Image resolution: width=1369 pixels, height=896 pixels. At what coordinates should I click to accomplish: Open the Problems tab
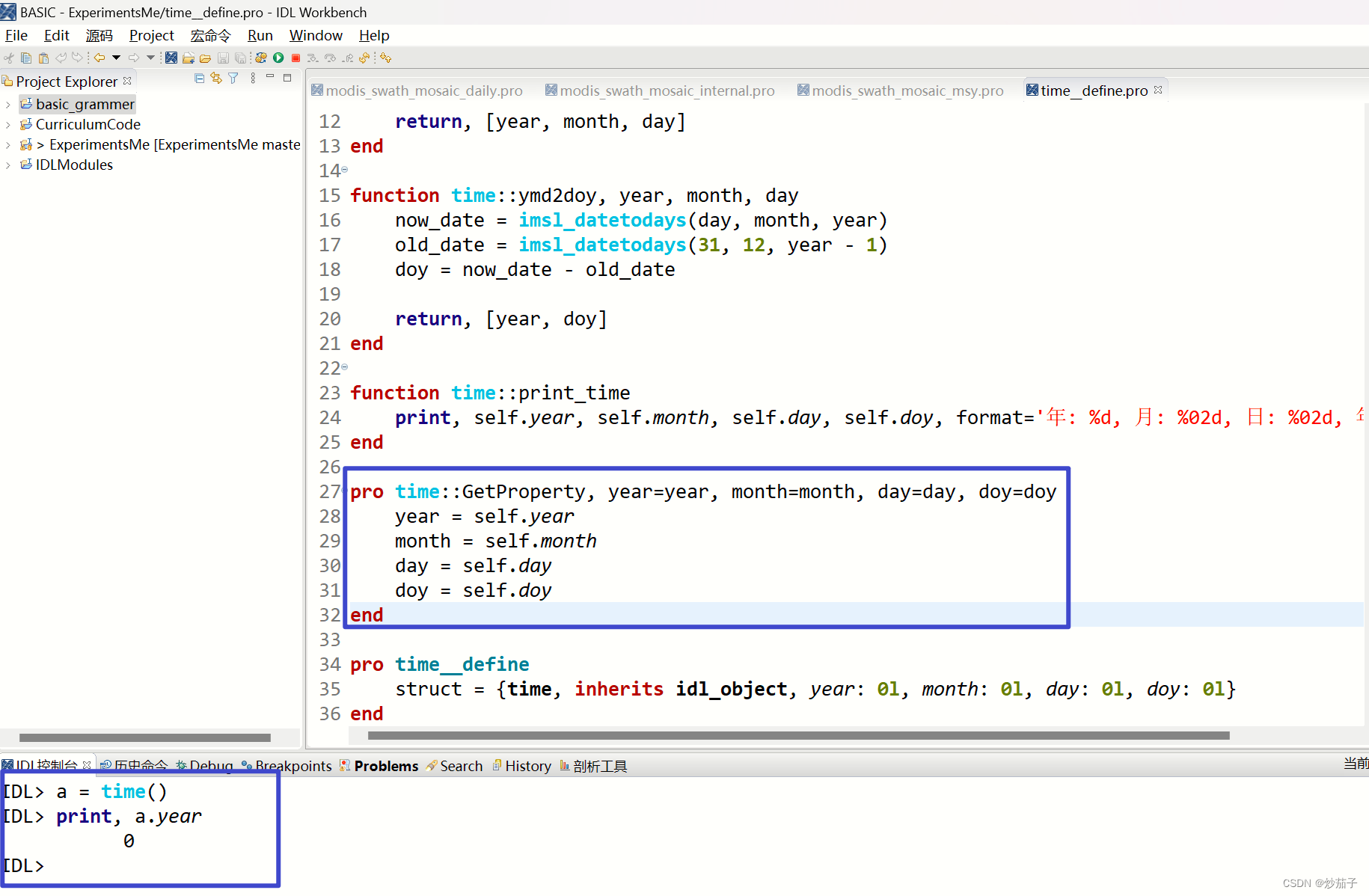(379, 766)
